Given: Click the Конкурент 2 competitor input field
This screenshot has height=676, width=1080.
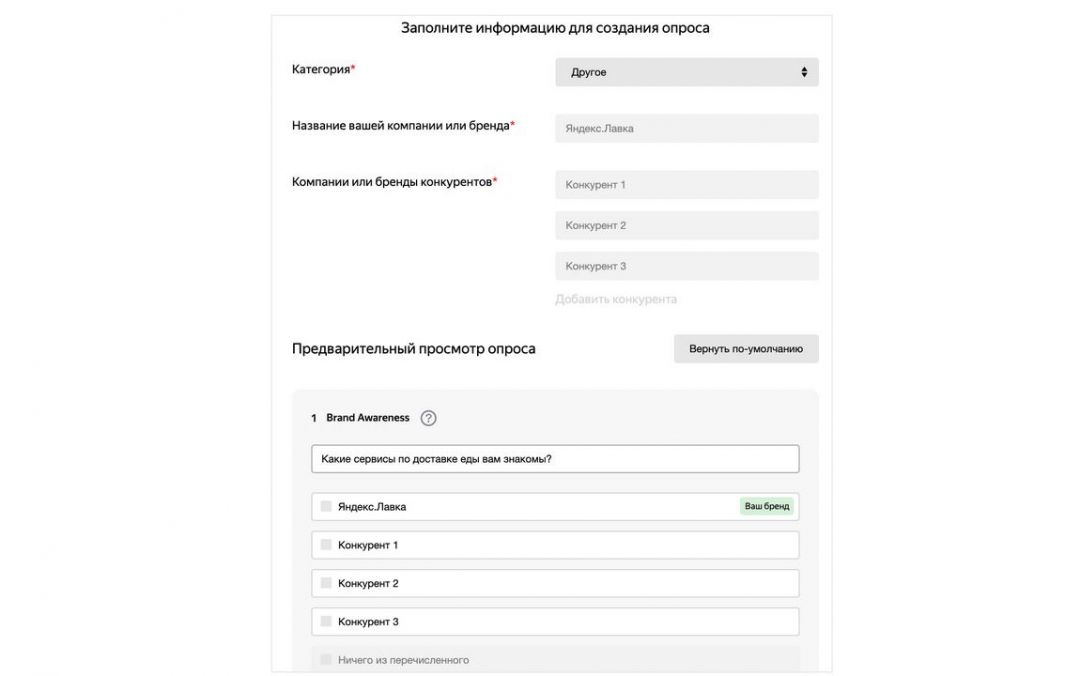Looking at the screenshot, I should [686, 224].
